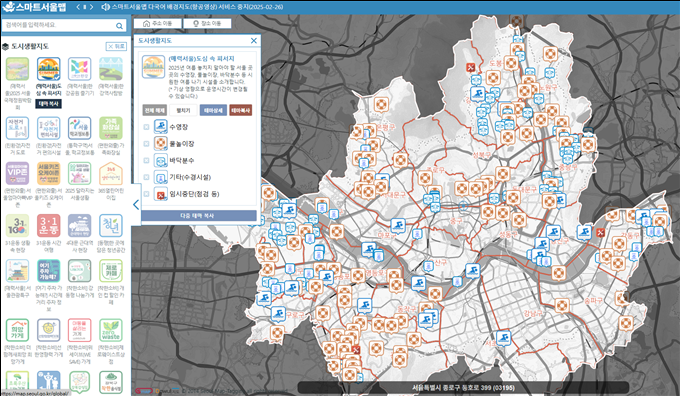Open the 자전거 도로 theme icon

[17, 128]
